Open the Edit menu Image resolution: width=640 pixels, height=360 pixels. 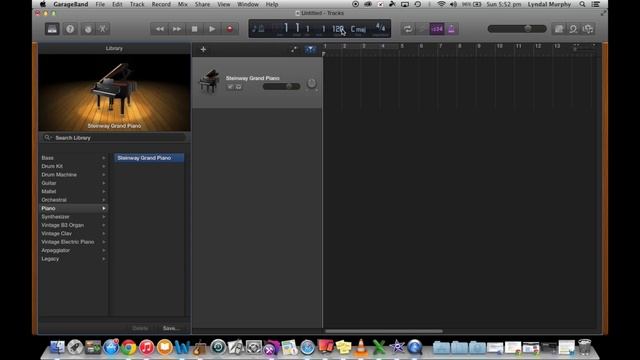pyautogui.click(x=117, y=4)
